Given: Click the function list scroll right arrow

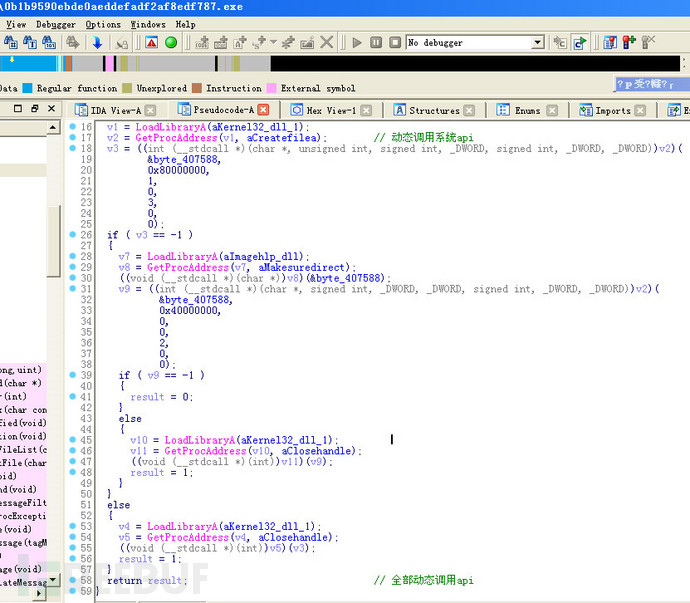Looking at the screenshot, I should click(x=39, y=593).
